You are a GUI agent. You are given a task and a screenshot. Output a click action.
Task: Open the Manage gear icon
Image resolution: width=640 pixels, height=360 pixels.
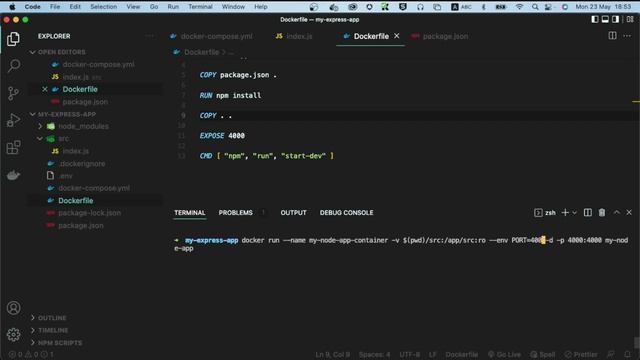(13, 335)
